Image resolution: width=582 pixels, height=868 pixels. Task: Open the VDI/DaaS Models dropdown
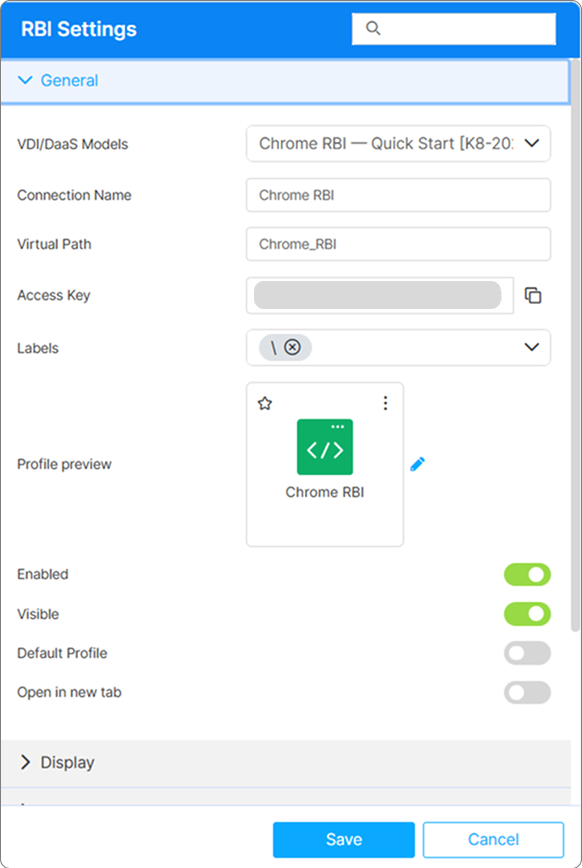tap(398, 143)
